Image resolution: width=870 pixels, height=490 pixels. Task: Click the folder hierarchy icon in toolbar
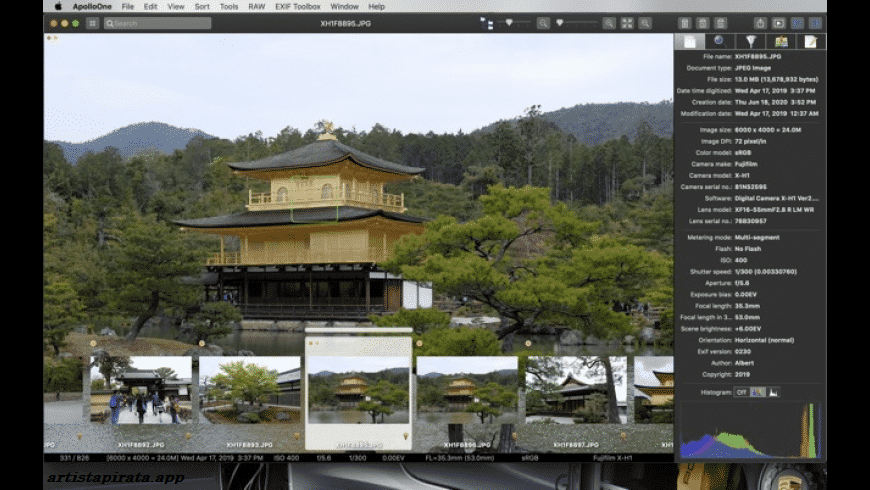487,23
